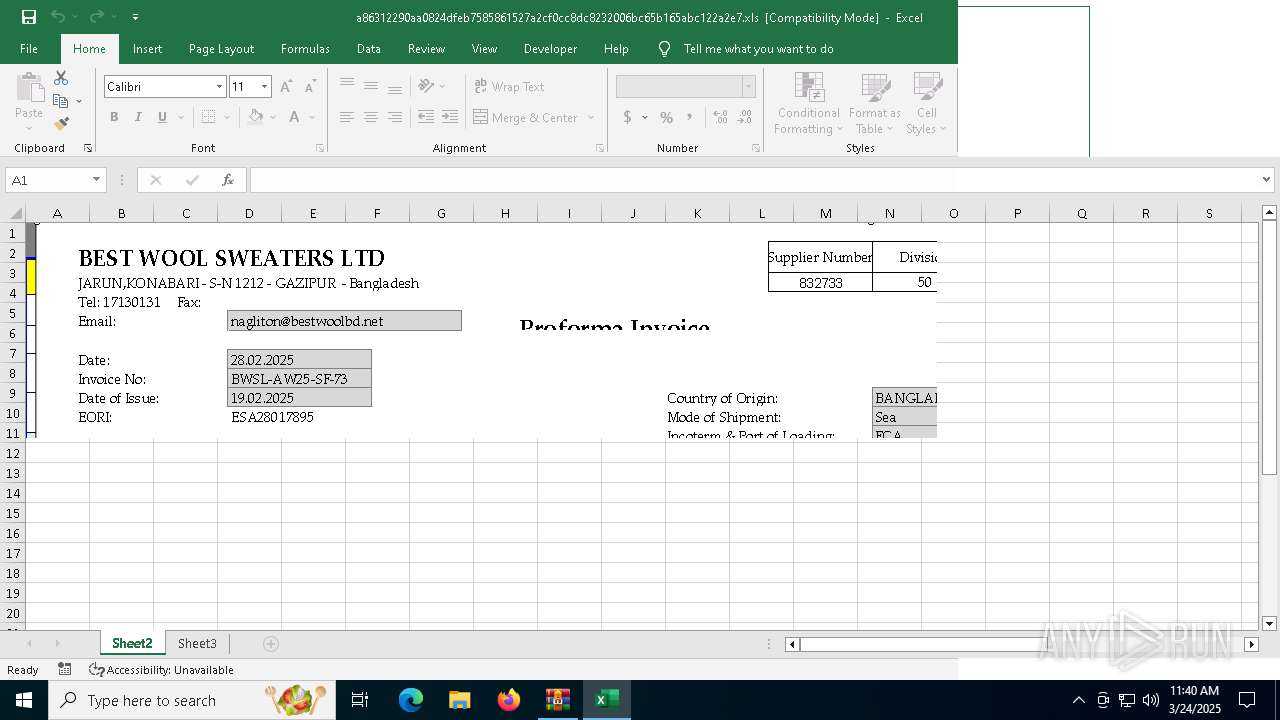This screenshot has height=720, width=1280.
Task: Toggle Underline formatting
Action: 162,117
